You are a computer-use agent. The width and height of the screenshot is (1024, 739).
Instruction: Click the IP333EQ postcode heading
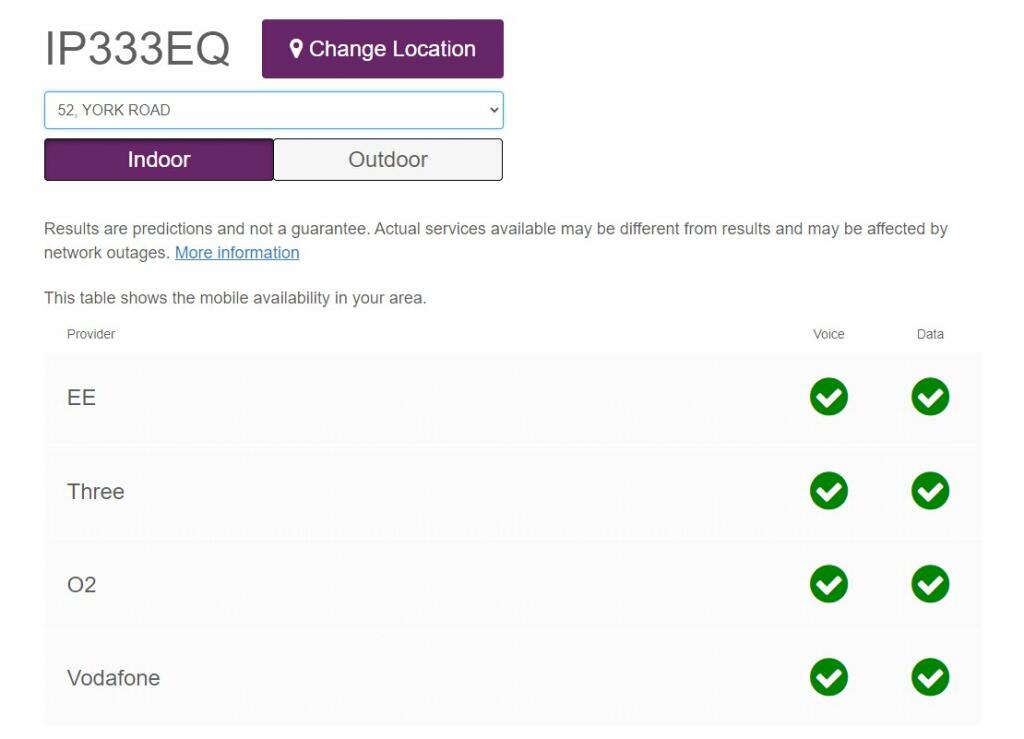138,49
